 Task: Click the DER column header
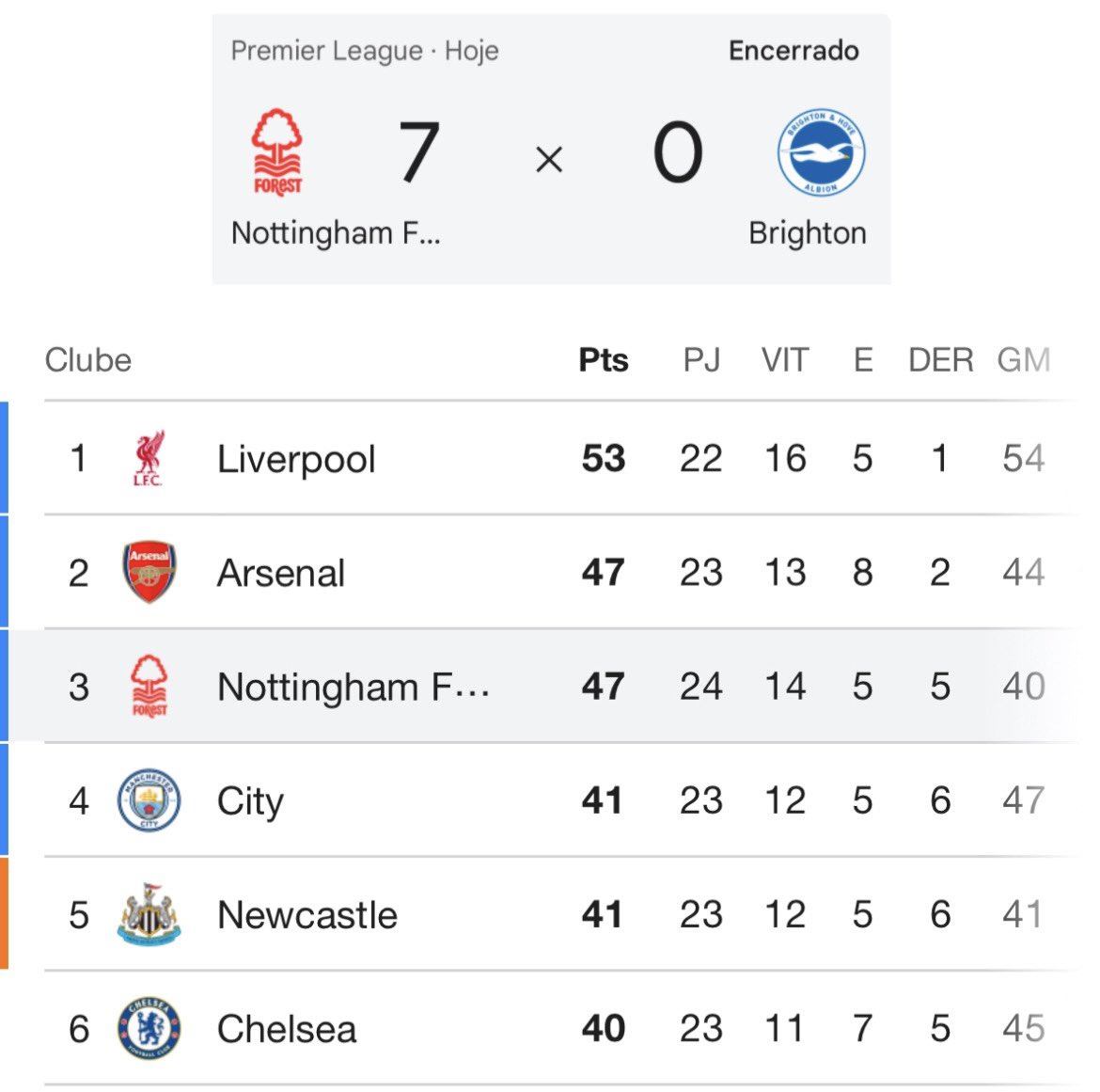941,360
